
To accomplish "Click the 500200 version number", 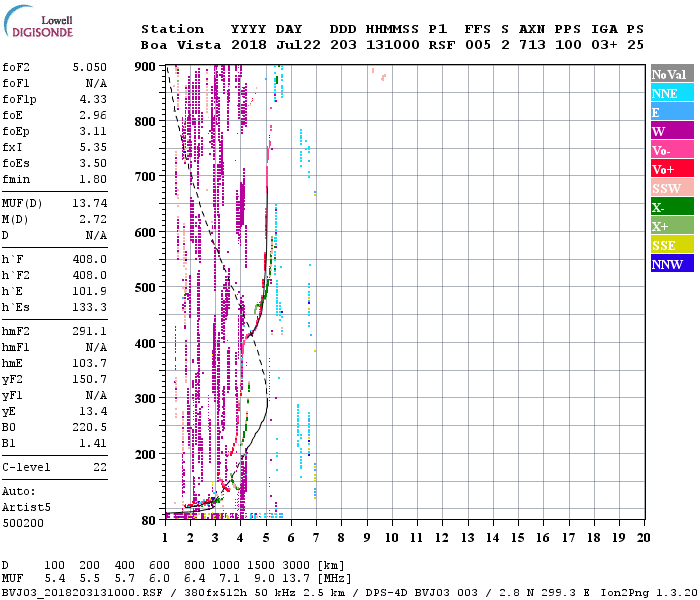I will (x=23, y=523).
